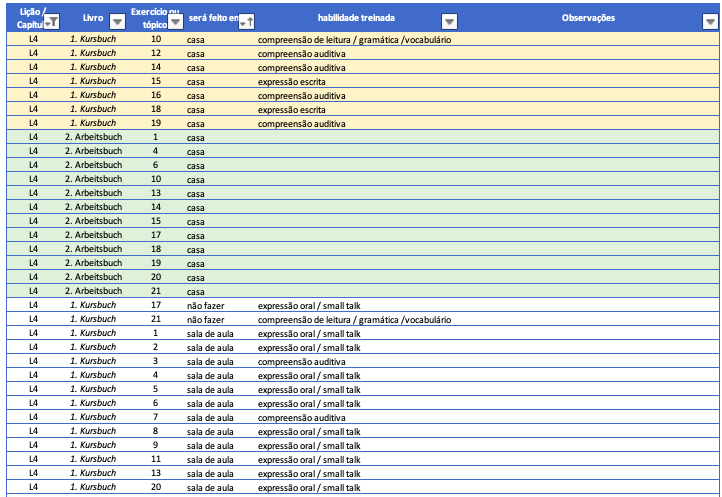Open the Lição / Capítulo filter dropdown

tap(52, 21)
